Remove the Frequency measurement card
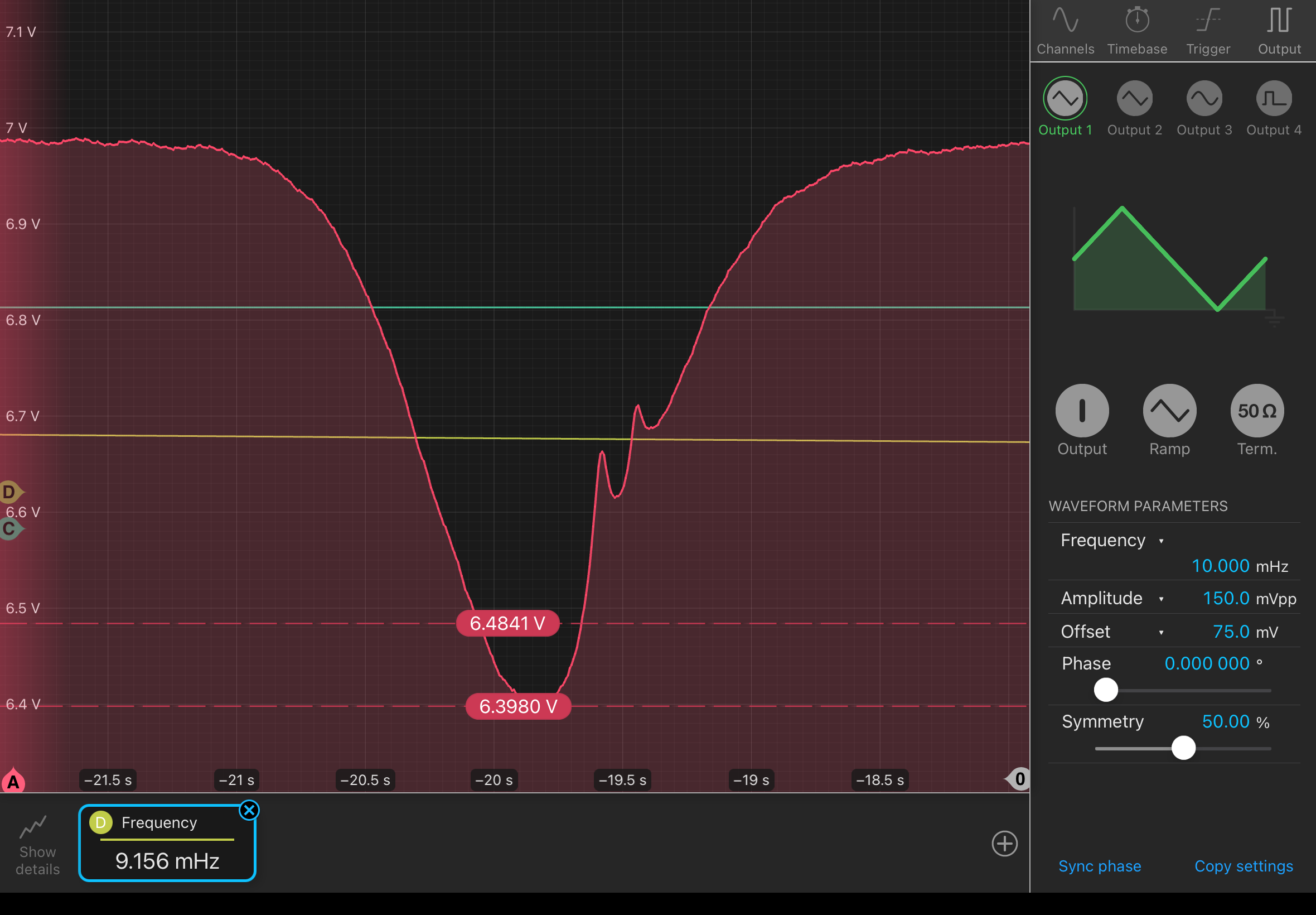This screenshot has width=1316, height=915. pyautogui.click(x=249, y=810)
